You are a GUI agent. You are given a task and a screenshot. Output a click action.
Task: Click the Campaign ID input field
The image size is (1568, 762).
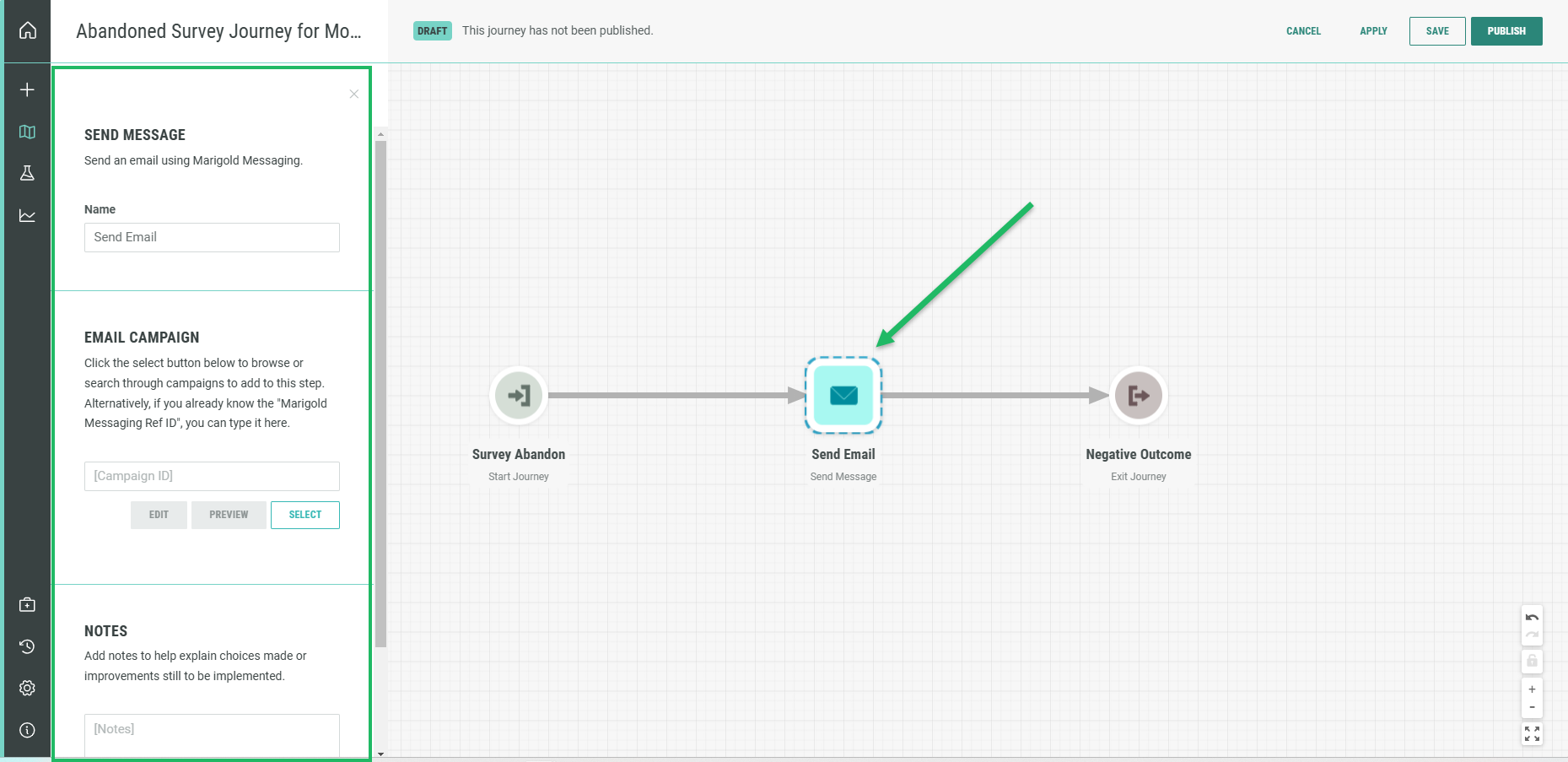212,476
